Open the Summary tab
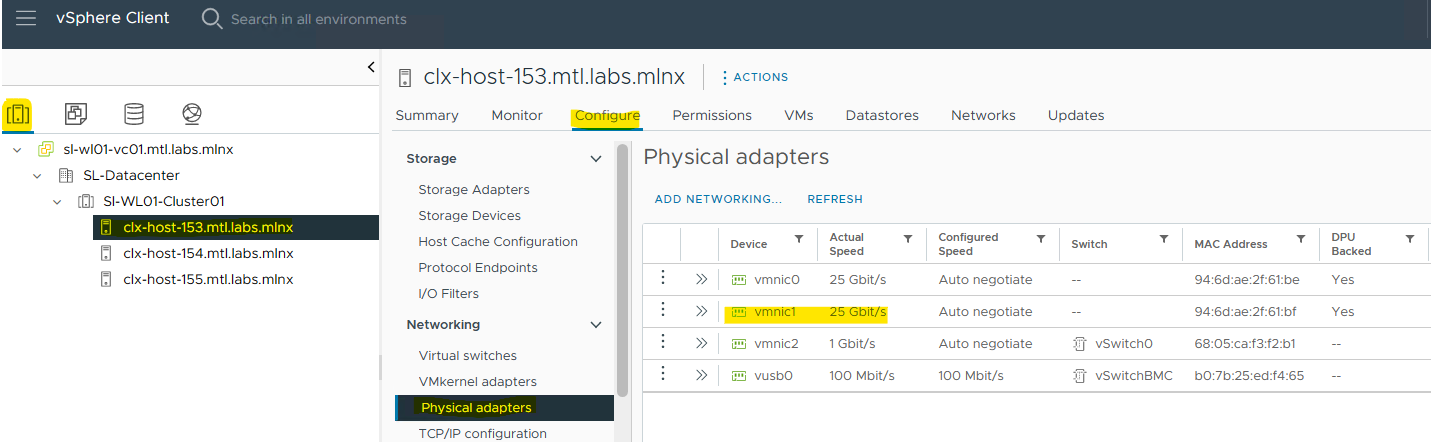1431x442 pixels. [427, 115]
